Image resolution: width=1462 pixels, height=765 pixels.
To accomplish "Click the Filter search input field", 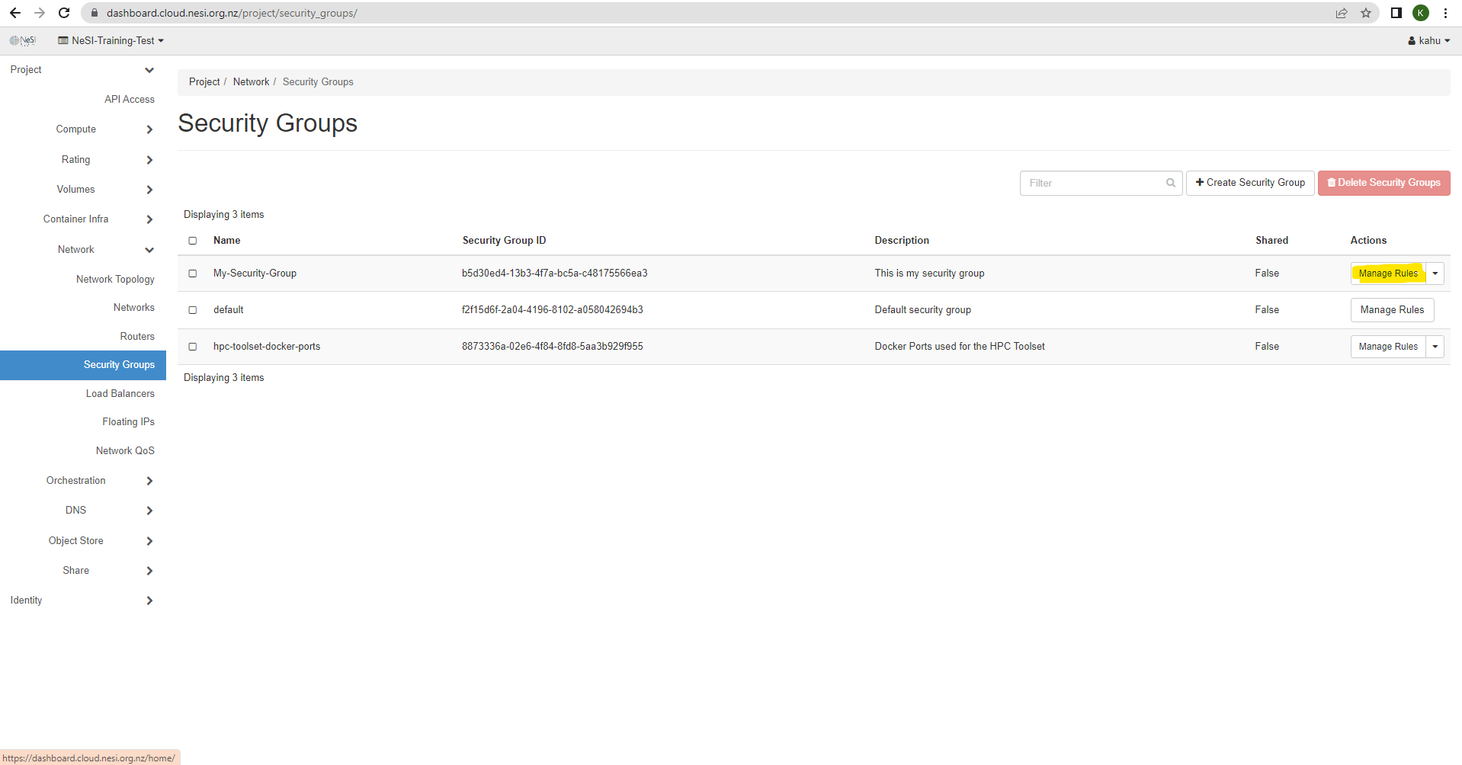I will click(1095, 183).
